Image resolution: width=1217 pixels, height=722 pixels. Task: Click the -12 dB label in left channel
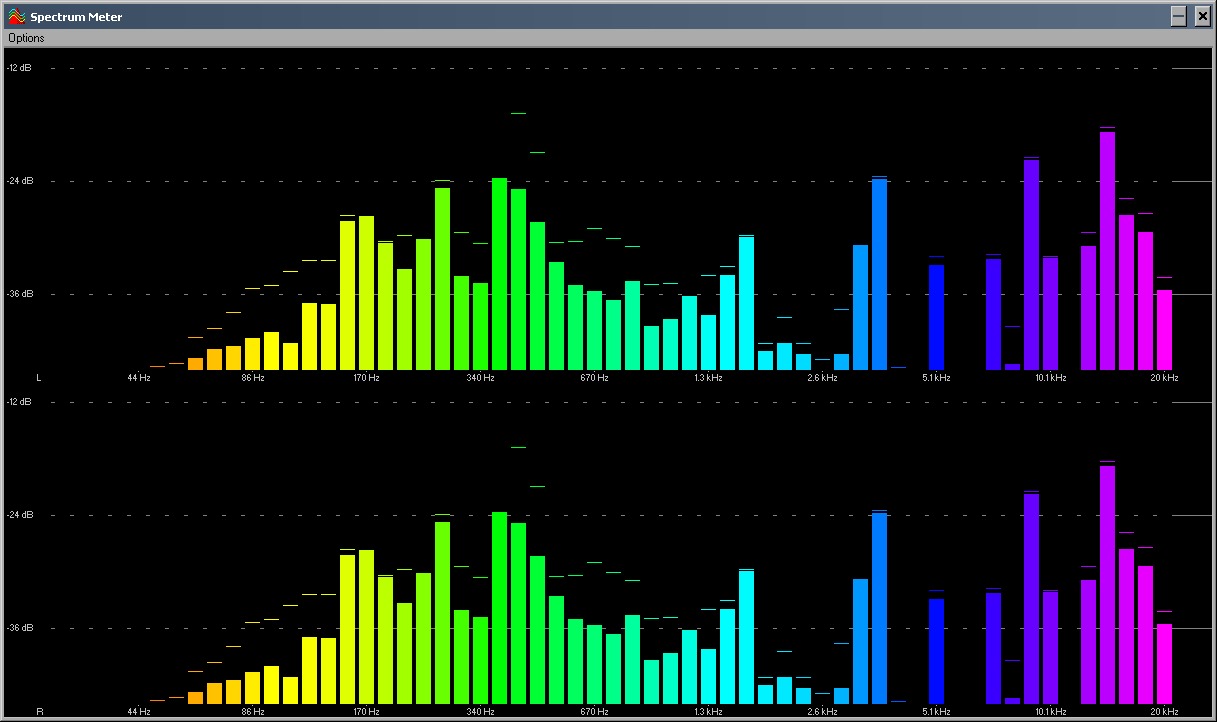click(x=19, y=68)
